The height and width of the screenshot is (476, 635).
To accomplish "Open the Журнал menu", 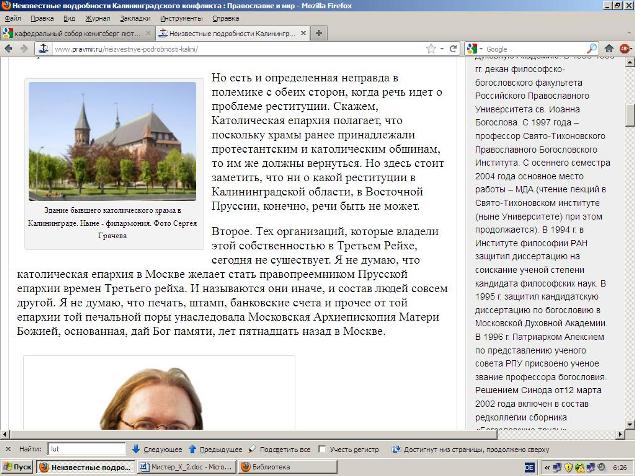I will pyautogui.click(x=98, y=19).
